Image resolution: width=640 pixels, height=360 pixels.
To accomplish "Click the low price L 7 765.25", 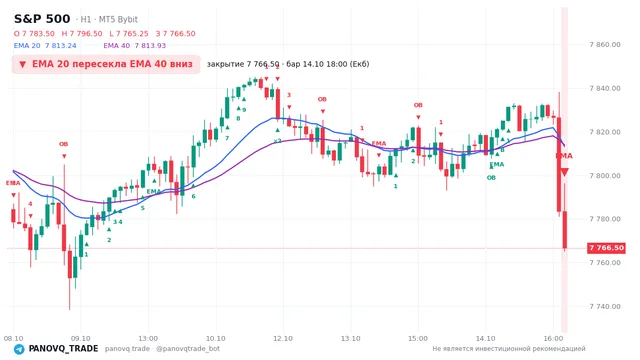I will click(129, 33).
